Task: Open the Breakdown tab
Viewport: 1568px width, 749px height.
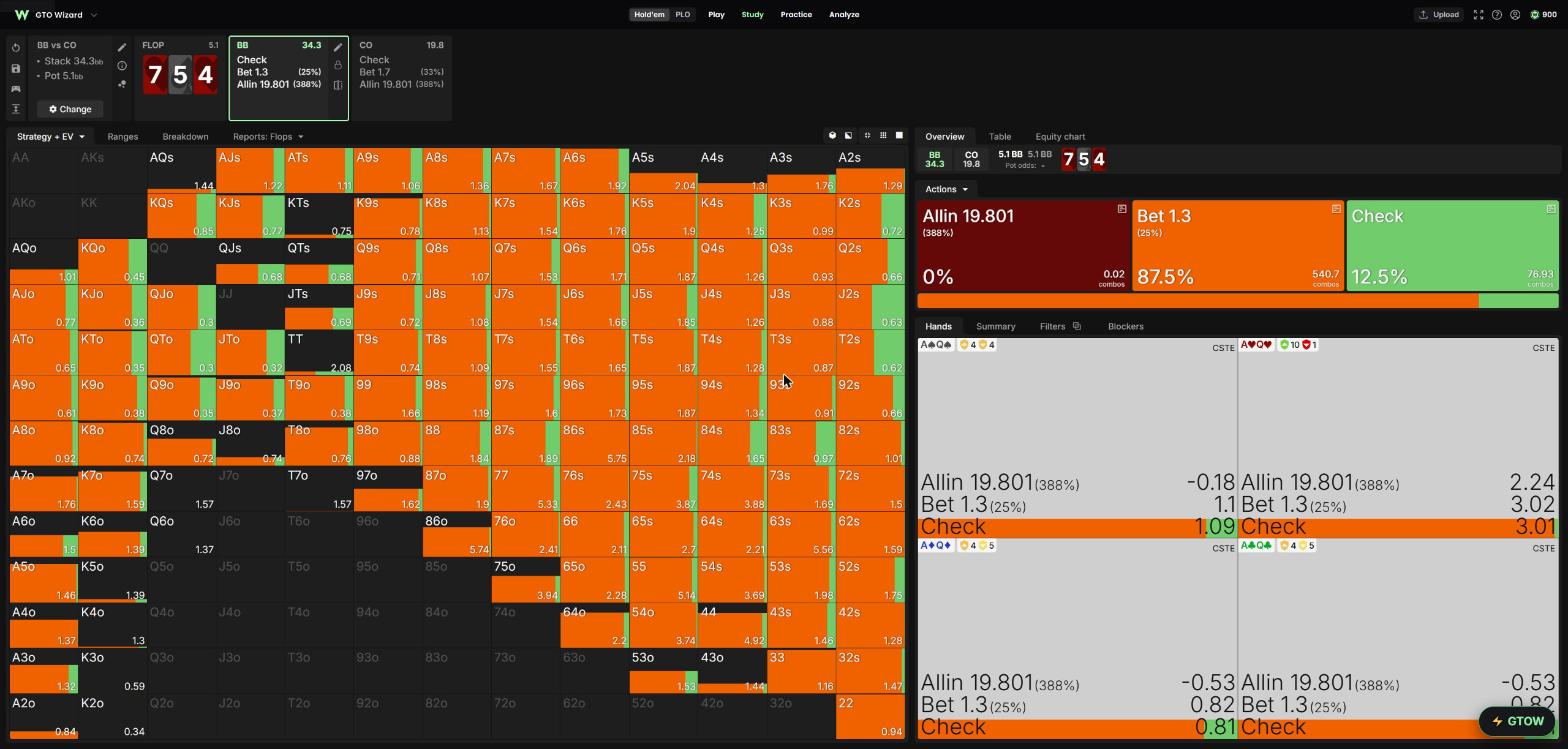Action: [x=185, y=137]
